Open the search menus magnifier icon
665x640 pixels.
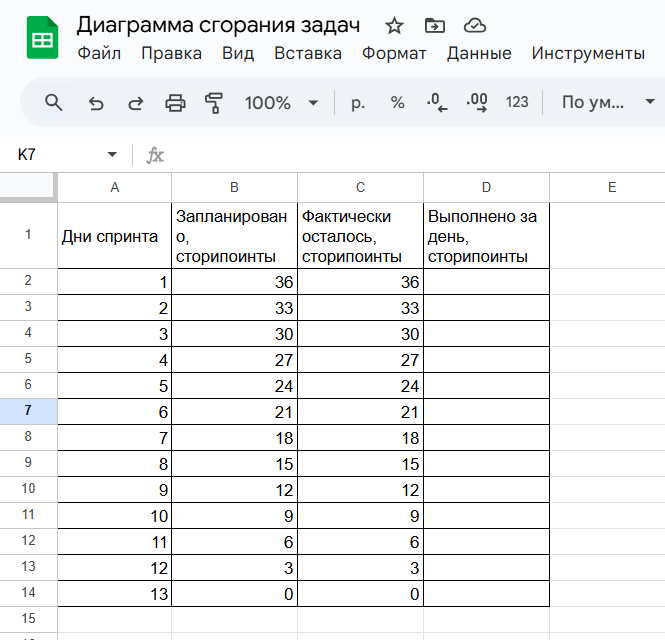[x=54, y=103]
